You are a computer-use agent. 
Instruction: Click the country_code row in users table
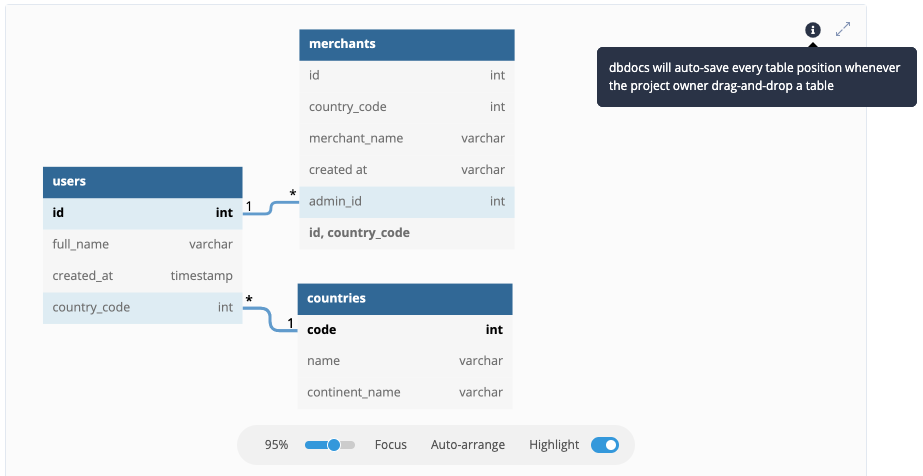coord(142,307)
